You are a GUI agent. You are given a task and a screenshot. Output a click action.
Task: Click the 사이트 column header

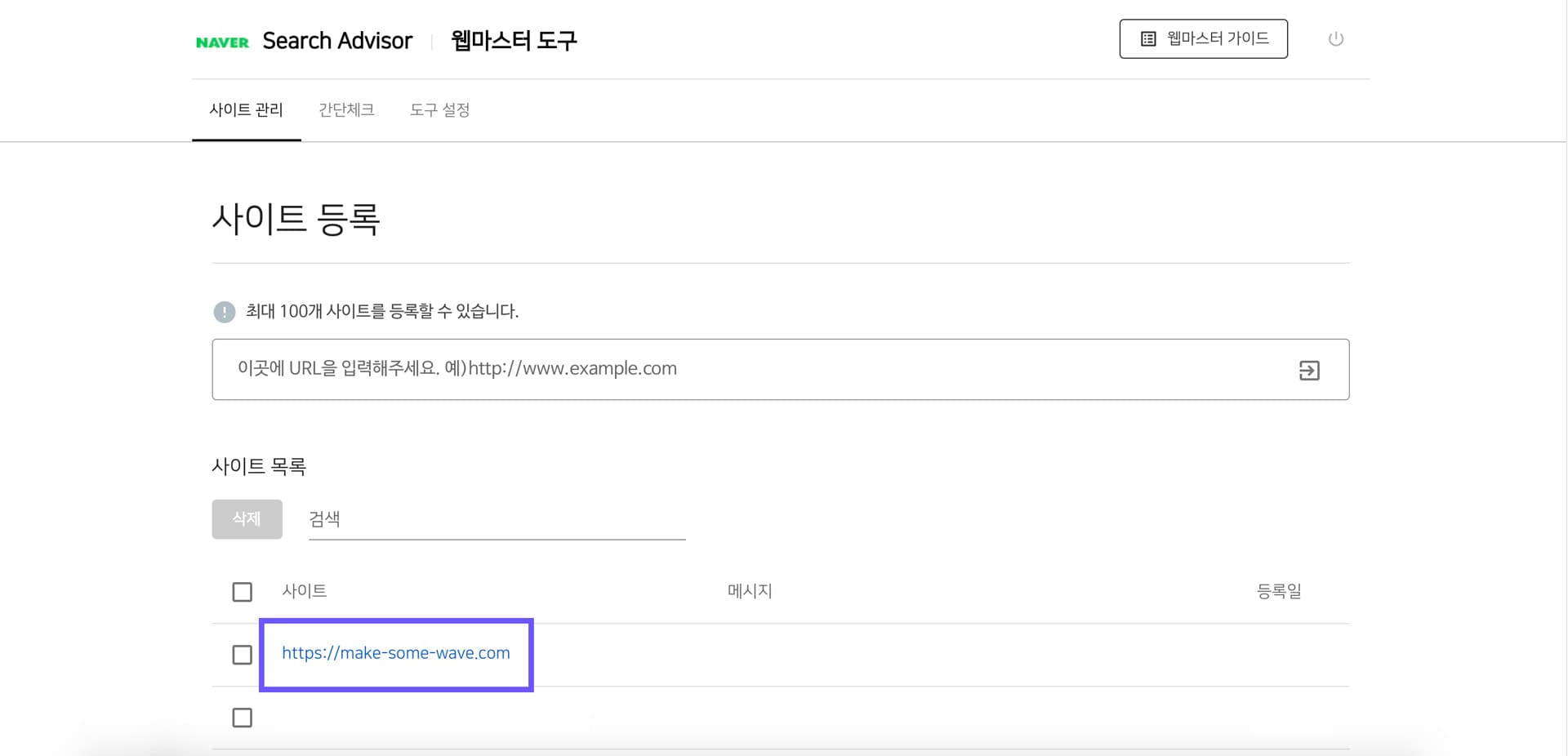coord(305,591)
